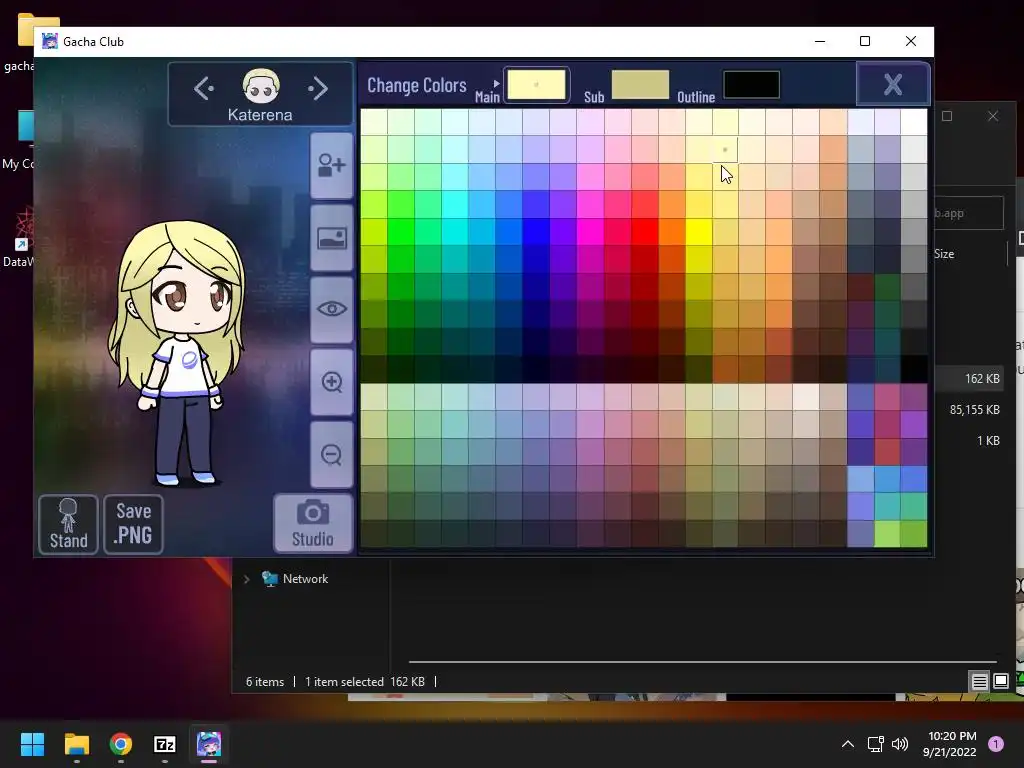This screenshot has height=768, width=1024.
Task: Toggle the eye visibility button
Action: (332, 310)
